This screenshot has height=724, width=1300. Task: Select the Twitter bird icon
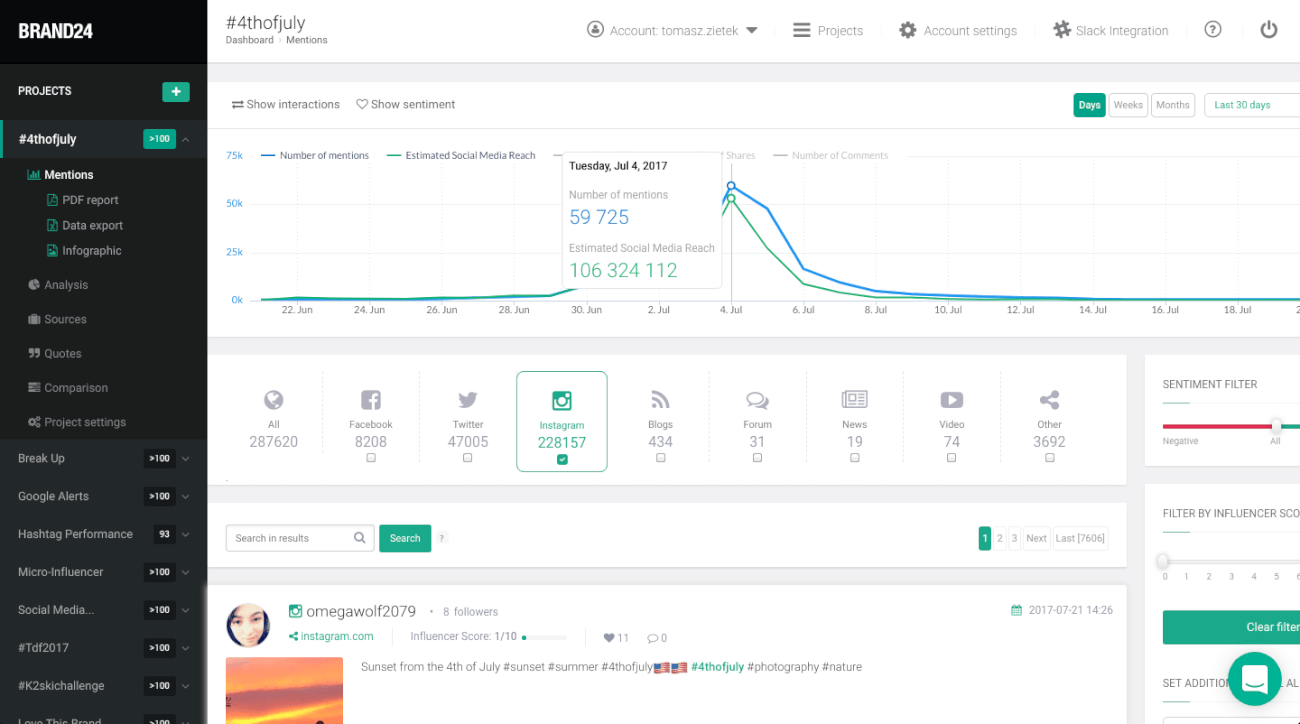468,400
